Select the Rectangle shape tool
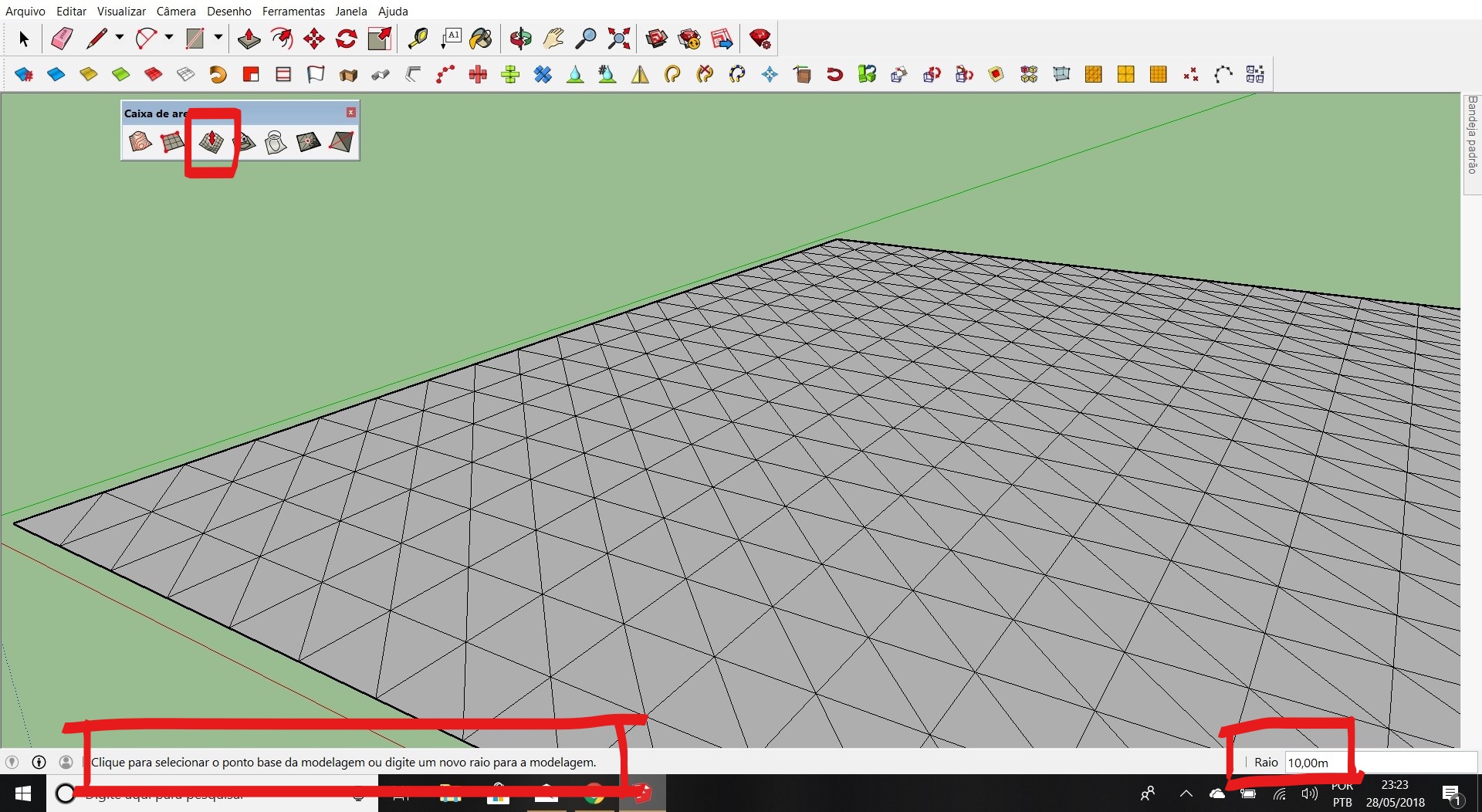The height and width of the screenshot is (812, 1482). coord(195,39)
